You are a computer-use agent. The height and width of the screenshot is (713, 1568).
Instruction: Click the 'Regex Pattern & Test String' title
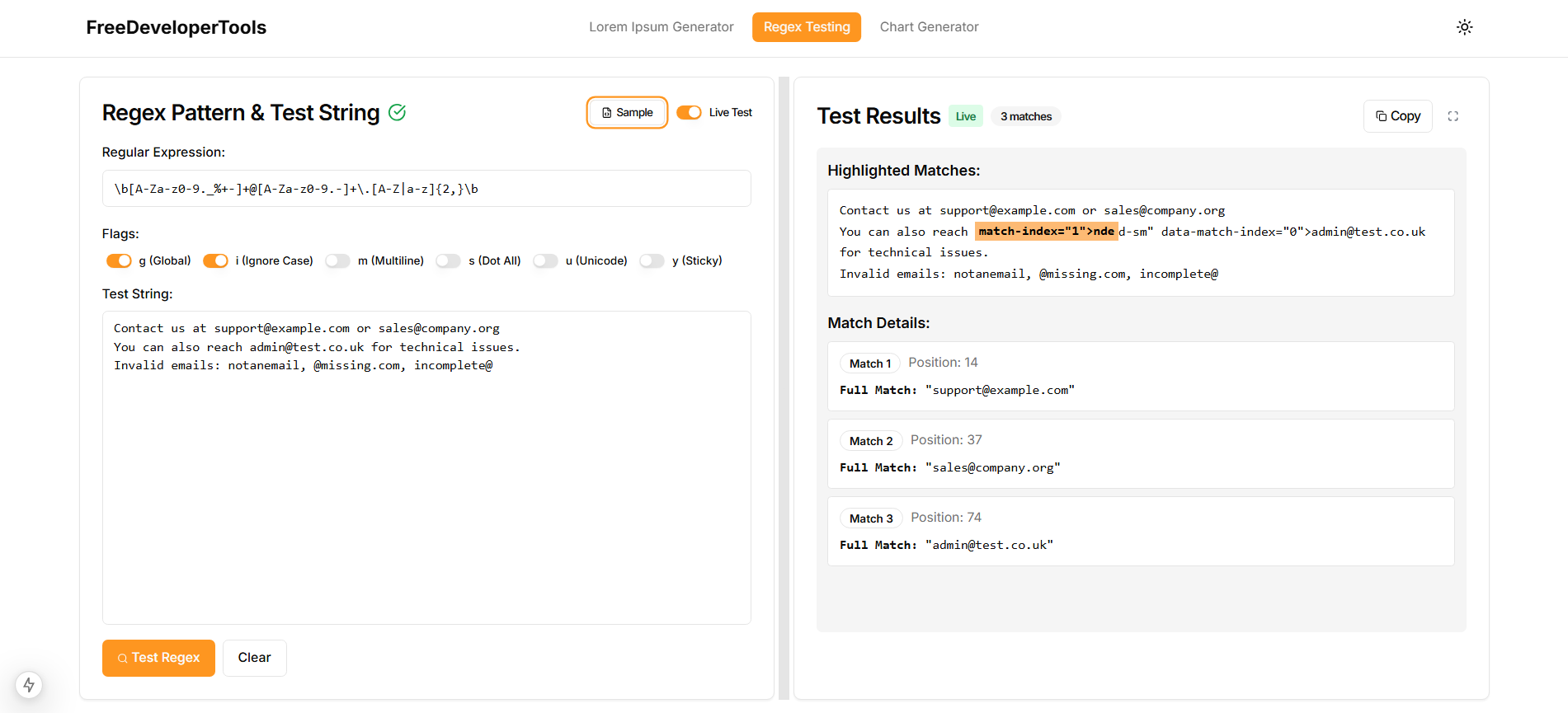pyautogui.click(x=241, y=113)
